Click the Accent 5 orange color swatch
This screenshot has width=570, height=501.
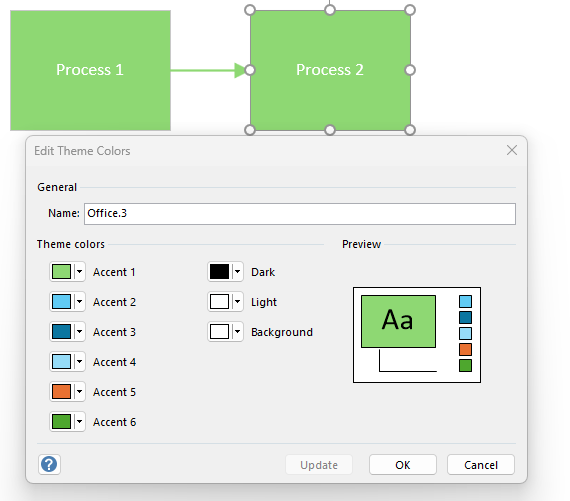(x=61, y=392)
